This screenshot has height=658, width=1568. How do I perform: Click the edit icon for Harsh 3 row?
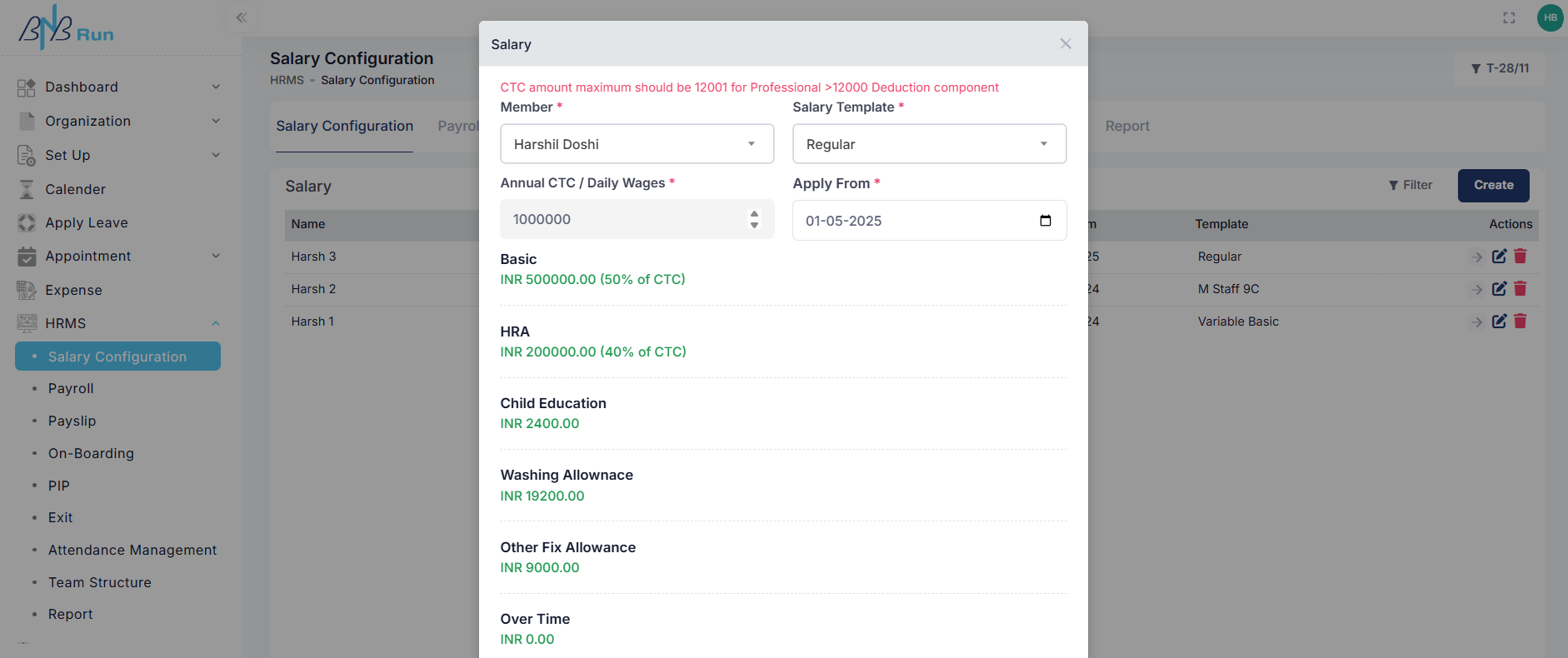[x=1499, y=257]
